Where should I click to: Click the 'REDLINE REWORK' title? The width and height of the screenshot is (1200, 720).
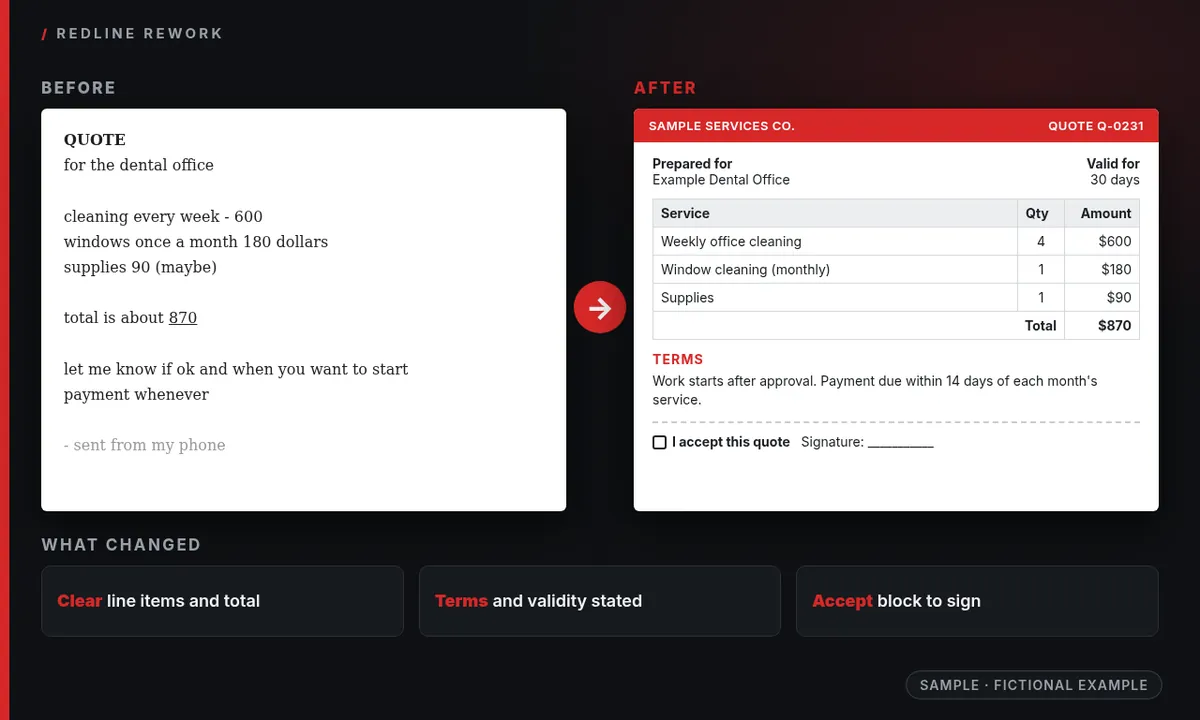click(139, 33)
